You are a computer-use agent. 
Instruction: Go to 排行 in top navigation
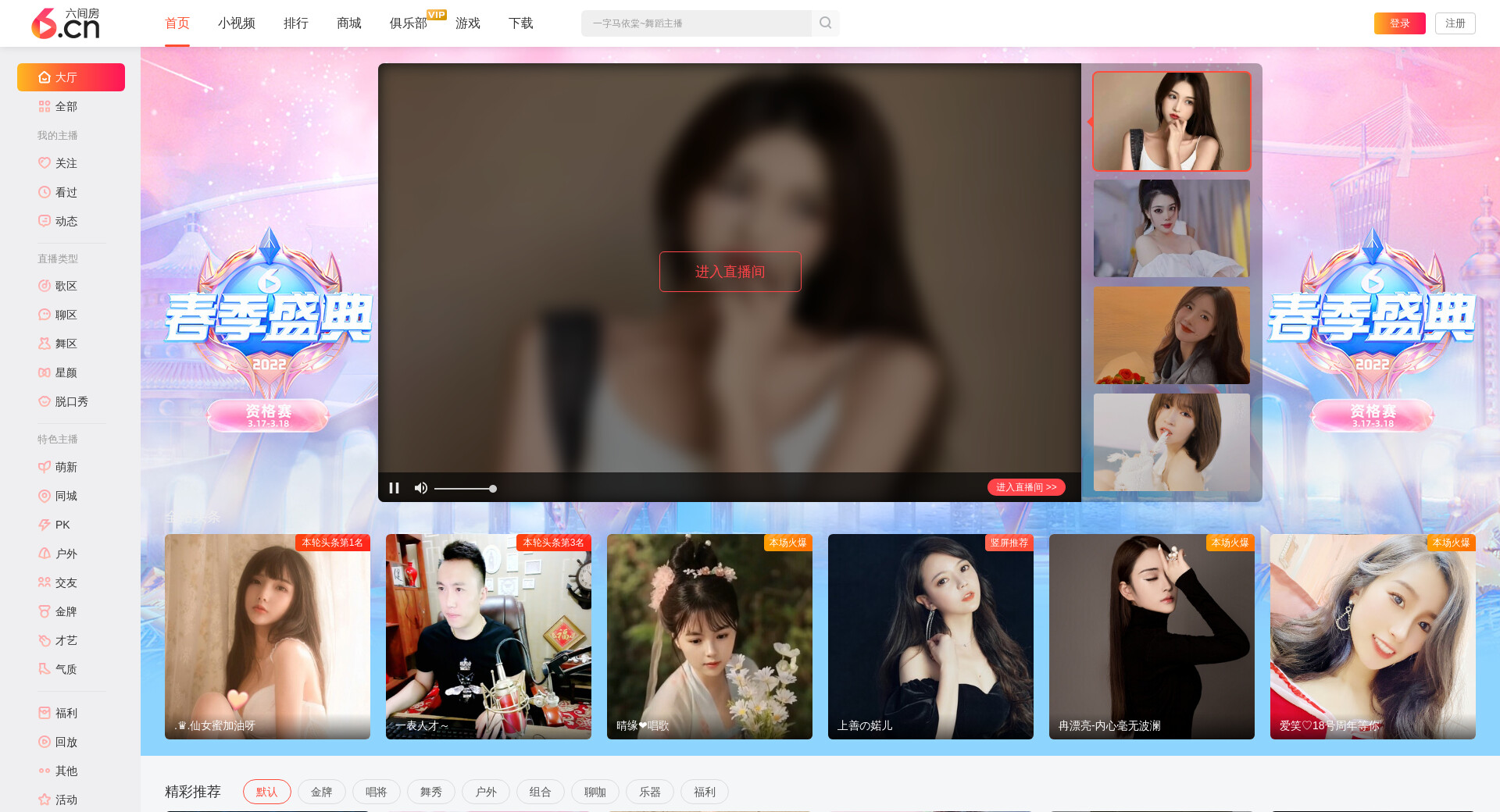click(295, 23)
